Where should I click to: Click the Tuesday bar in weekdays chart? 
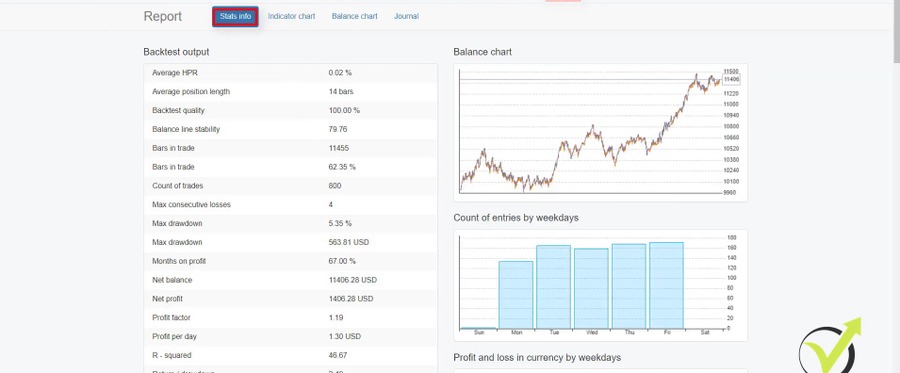point(553,287)
